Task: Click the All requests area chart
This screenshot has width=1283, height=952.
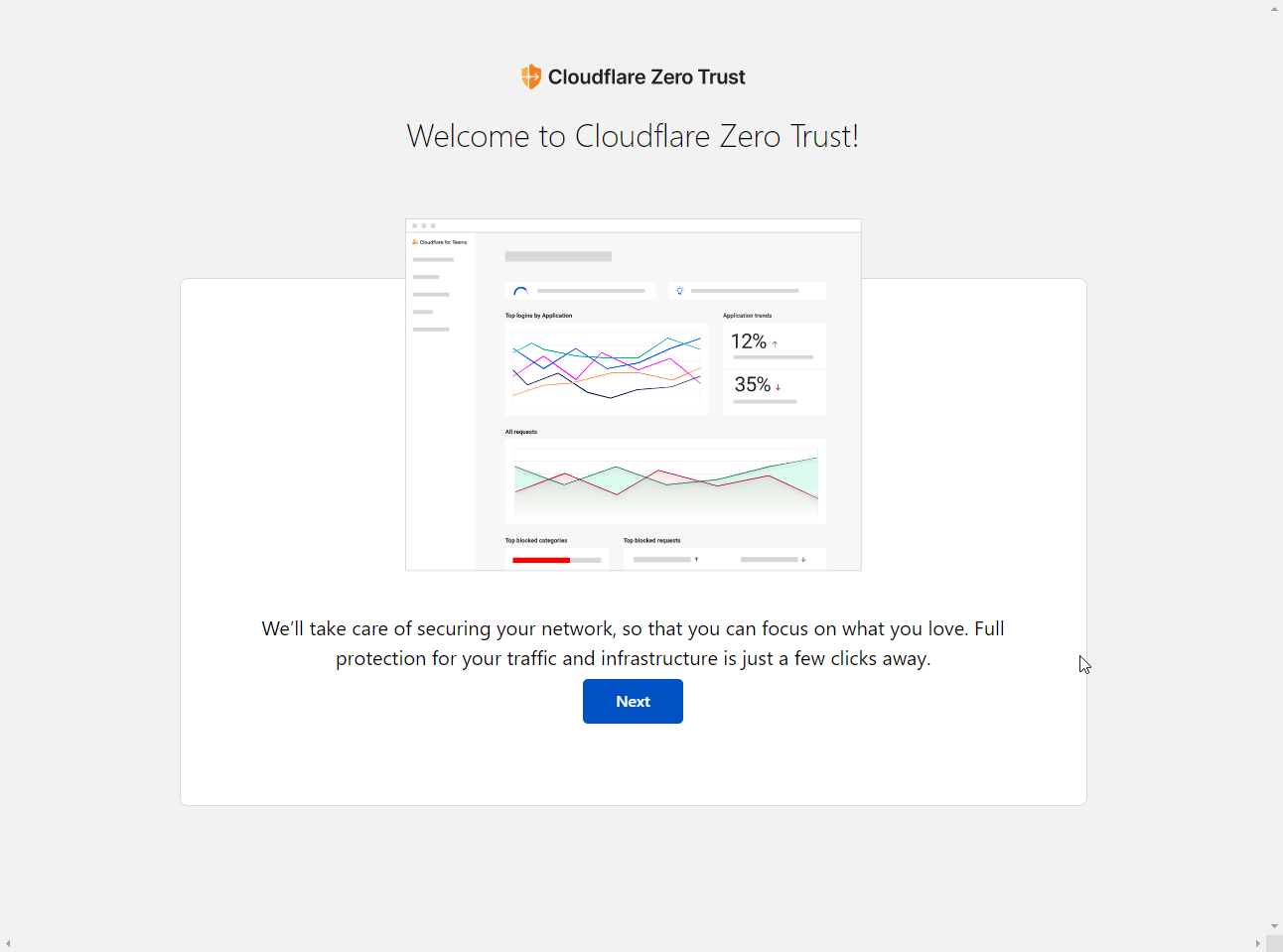Action: tap(665, 481)
